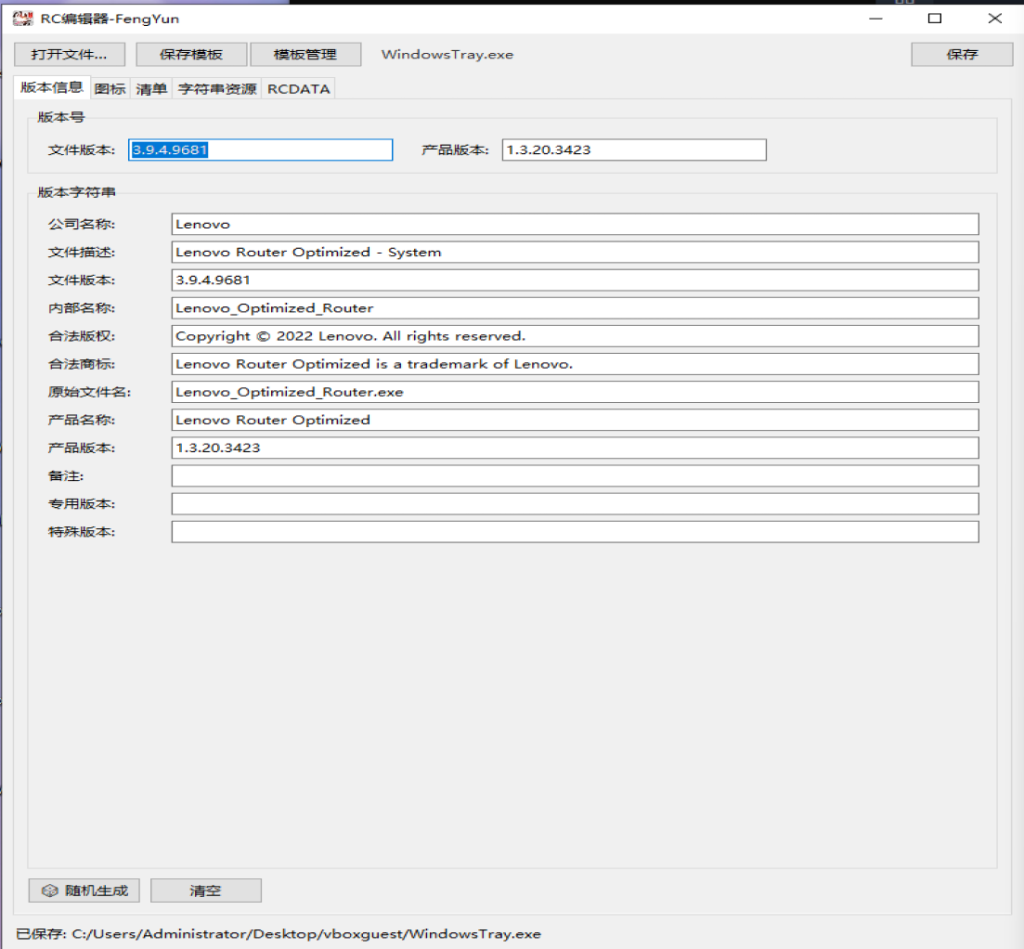Click the 保存模板 button

click(x=191, y=54)
